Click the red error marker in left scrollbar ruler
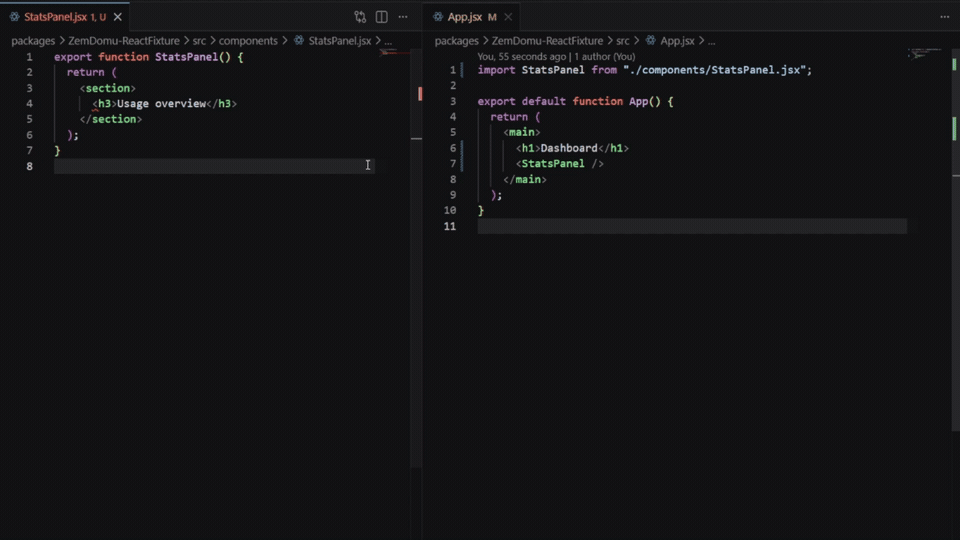Viewport: 960px width, 540px height. click(420, 94)
